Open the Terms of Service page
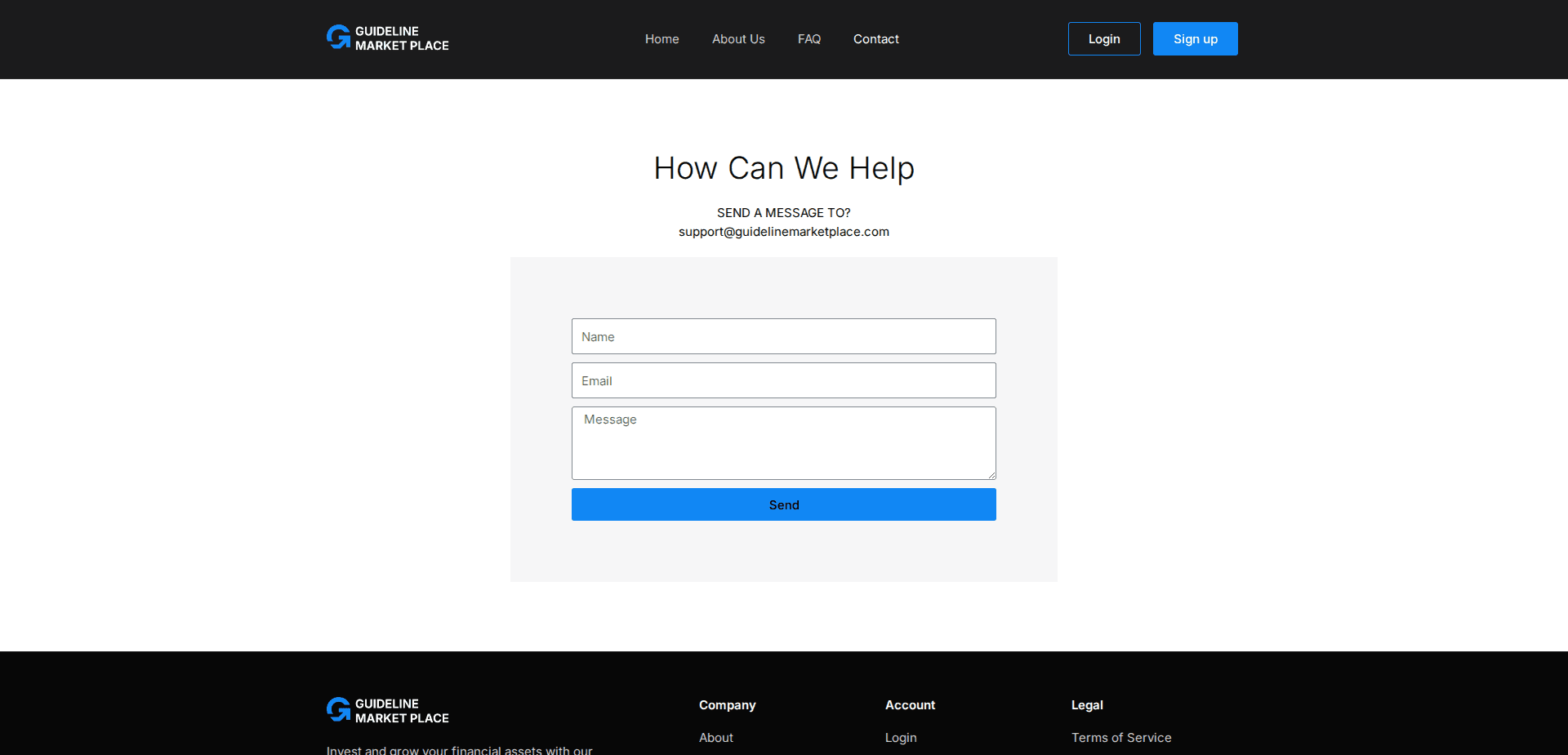Screen dimensions: 1568x755 click(x=1121, y=737)
